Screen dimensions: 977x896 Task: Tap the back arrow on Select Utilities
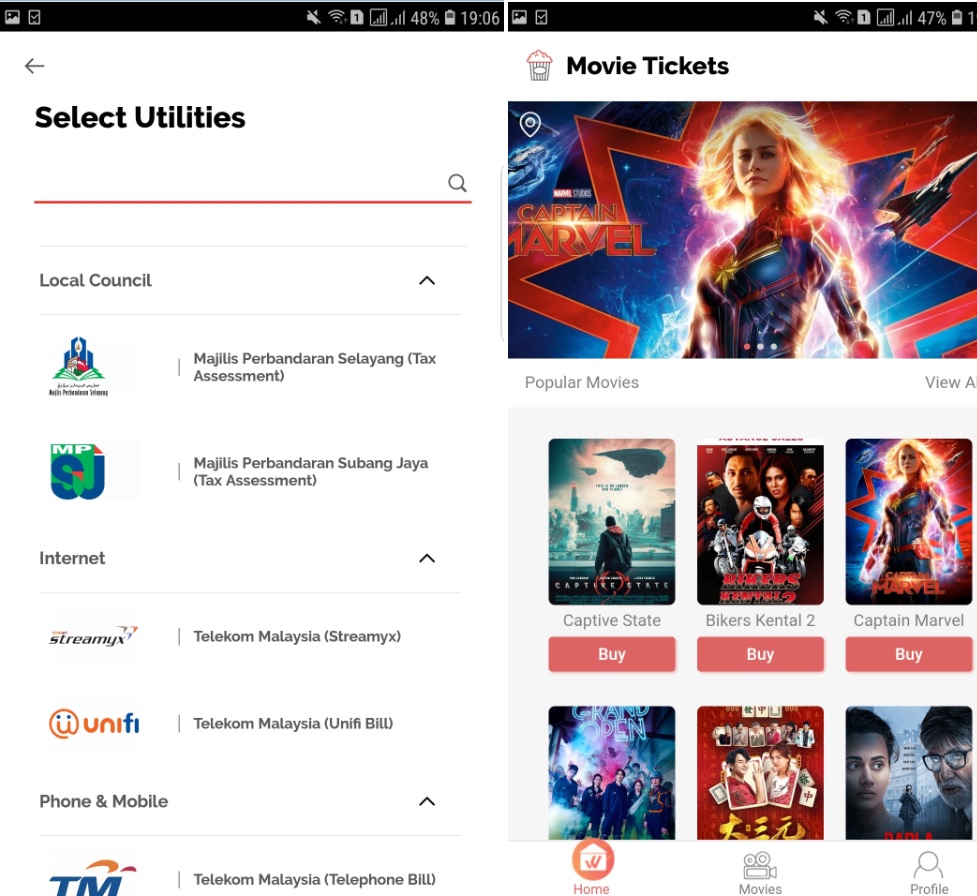pos(35,66)
